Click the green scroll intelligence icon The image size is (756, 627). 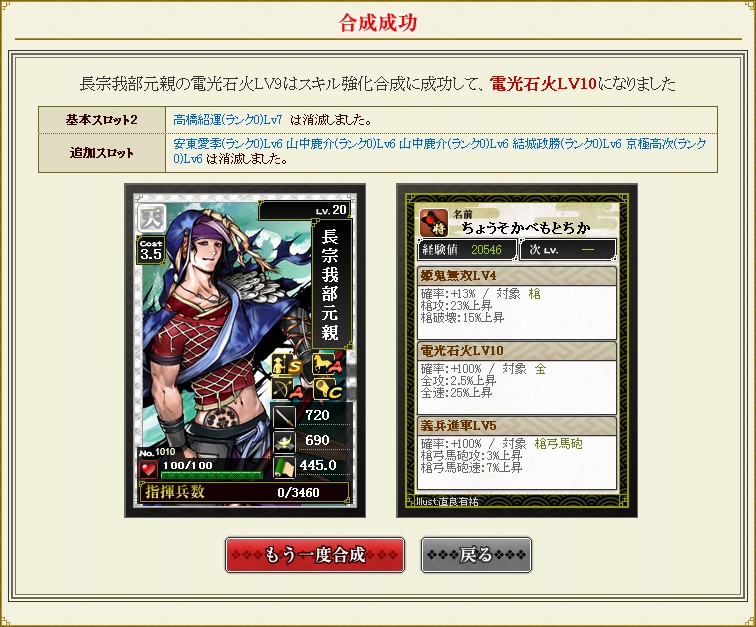point(284,467)
